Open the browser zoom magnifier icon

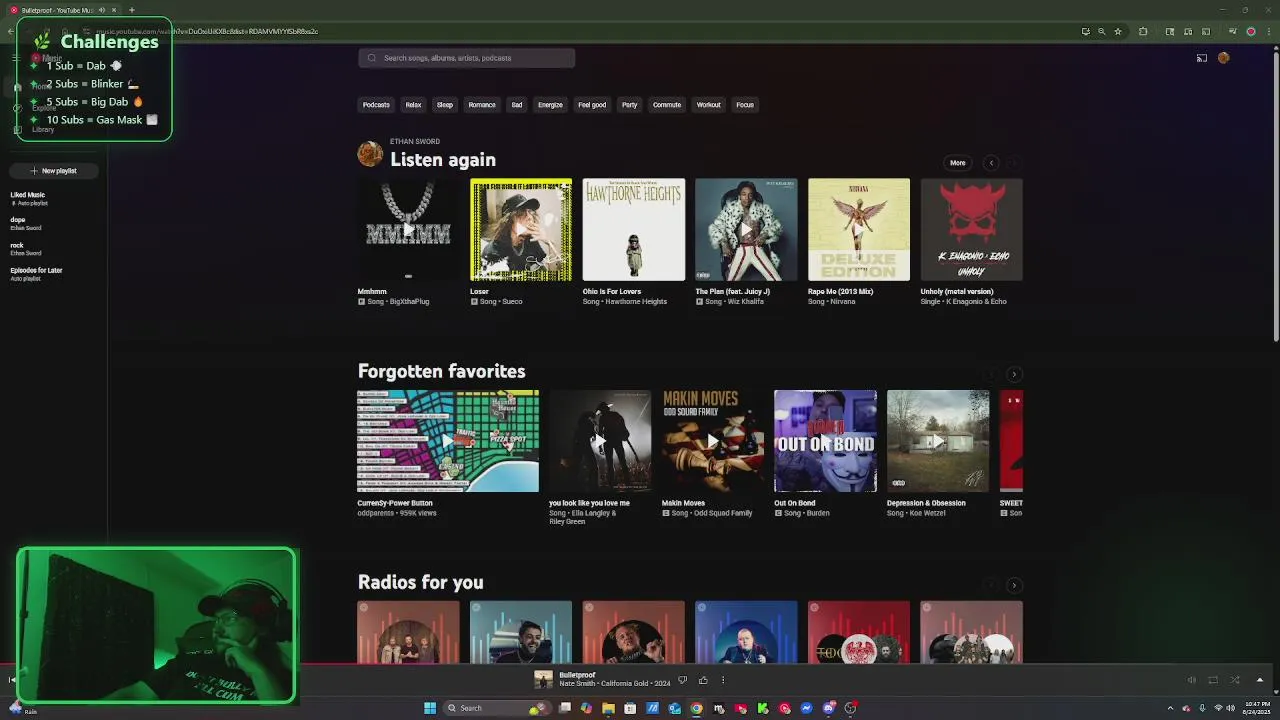tap(1102, 31)
